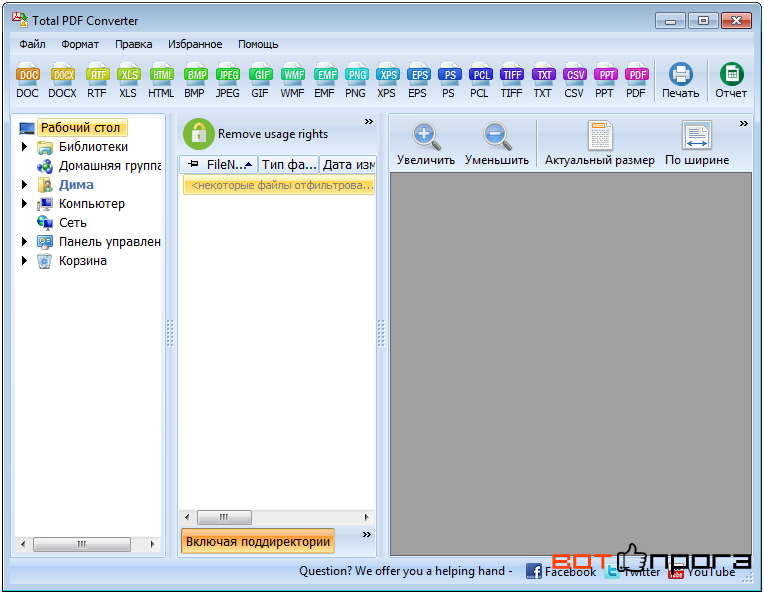Click the filtered files notice row

[279, 185]
